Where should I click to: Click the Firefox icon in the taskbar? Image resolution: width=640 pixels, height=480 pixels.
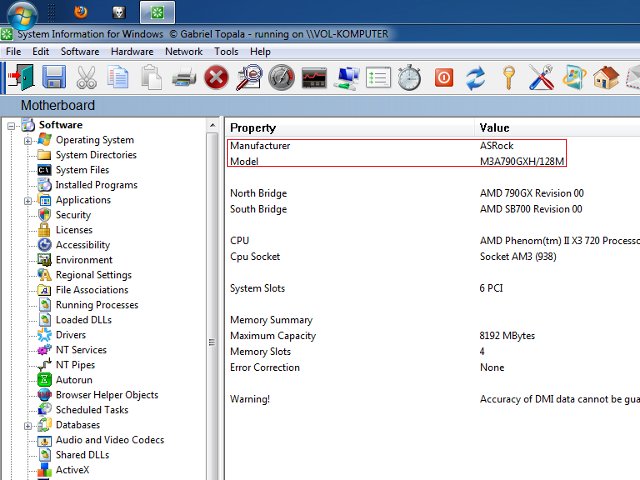(81, 12)
